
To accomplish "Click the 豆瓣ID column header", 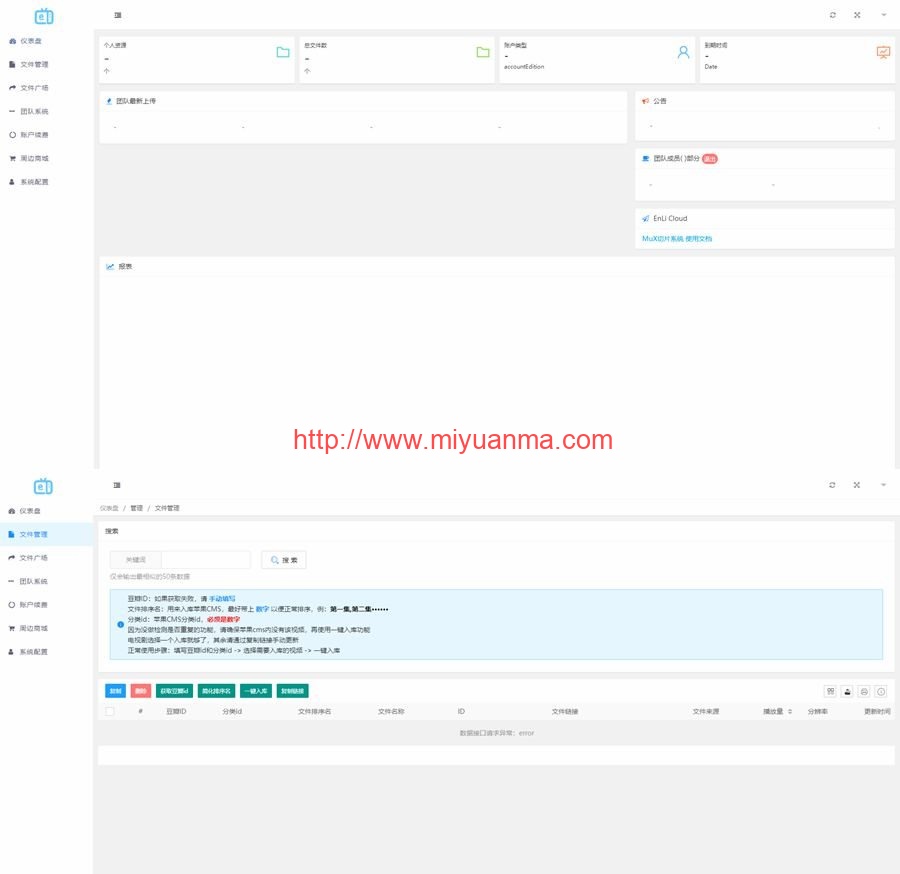I will coord(176,712).
